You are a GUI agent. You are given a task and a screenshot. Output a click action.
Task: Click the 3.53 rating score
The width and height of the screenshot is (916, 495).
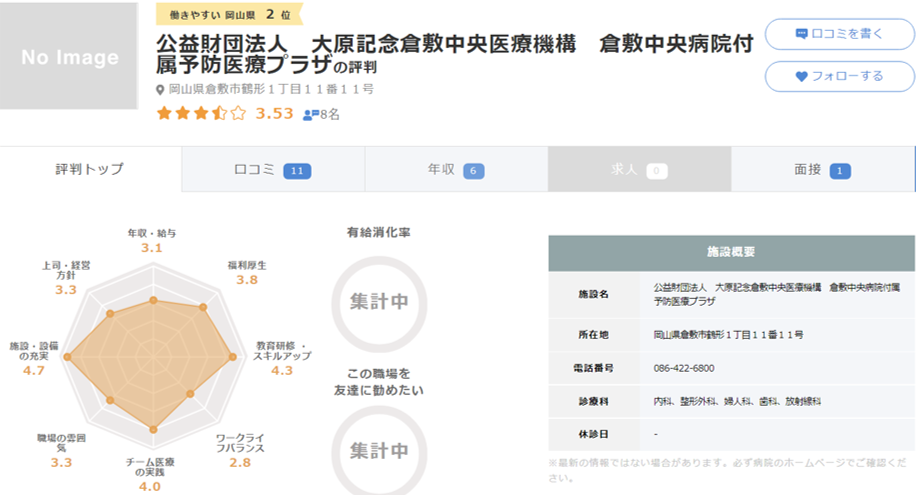point(275,113)
